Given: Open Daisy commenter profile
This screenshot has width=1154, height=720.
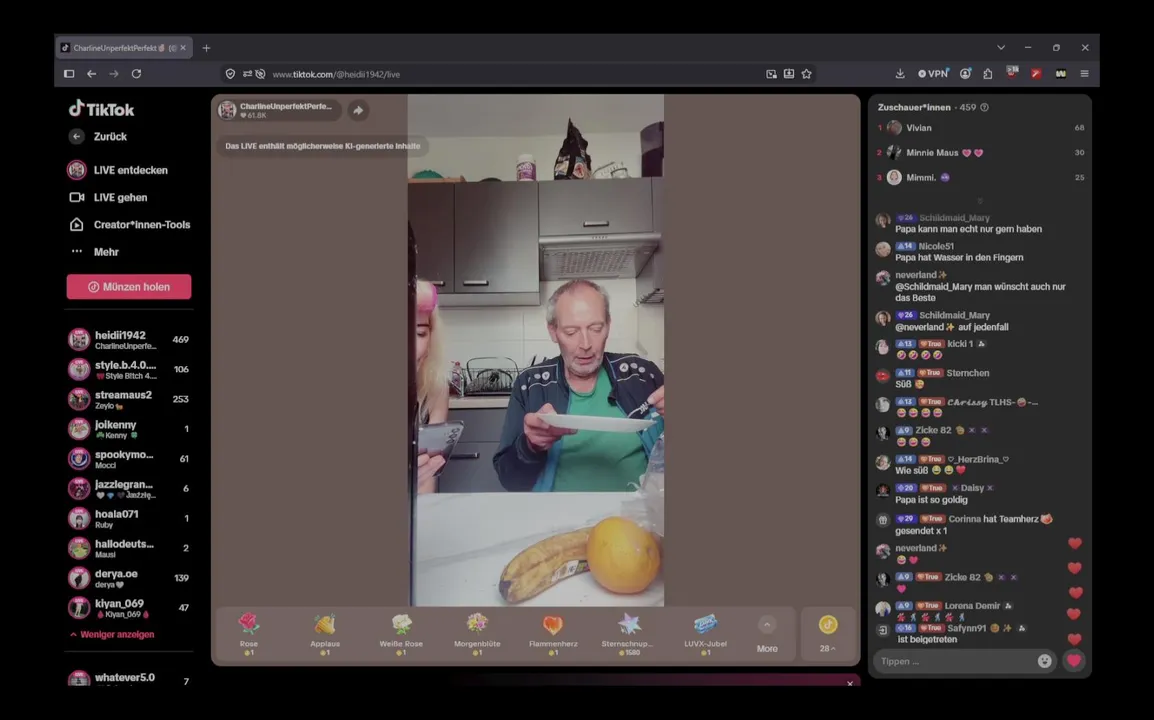Looking at the screenshot, I should coord(972,488).
